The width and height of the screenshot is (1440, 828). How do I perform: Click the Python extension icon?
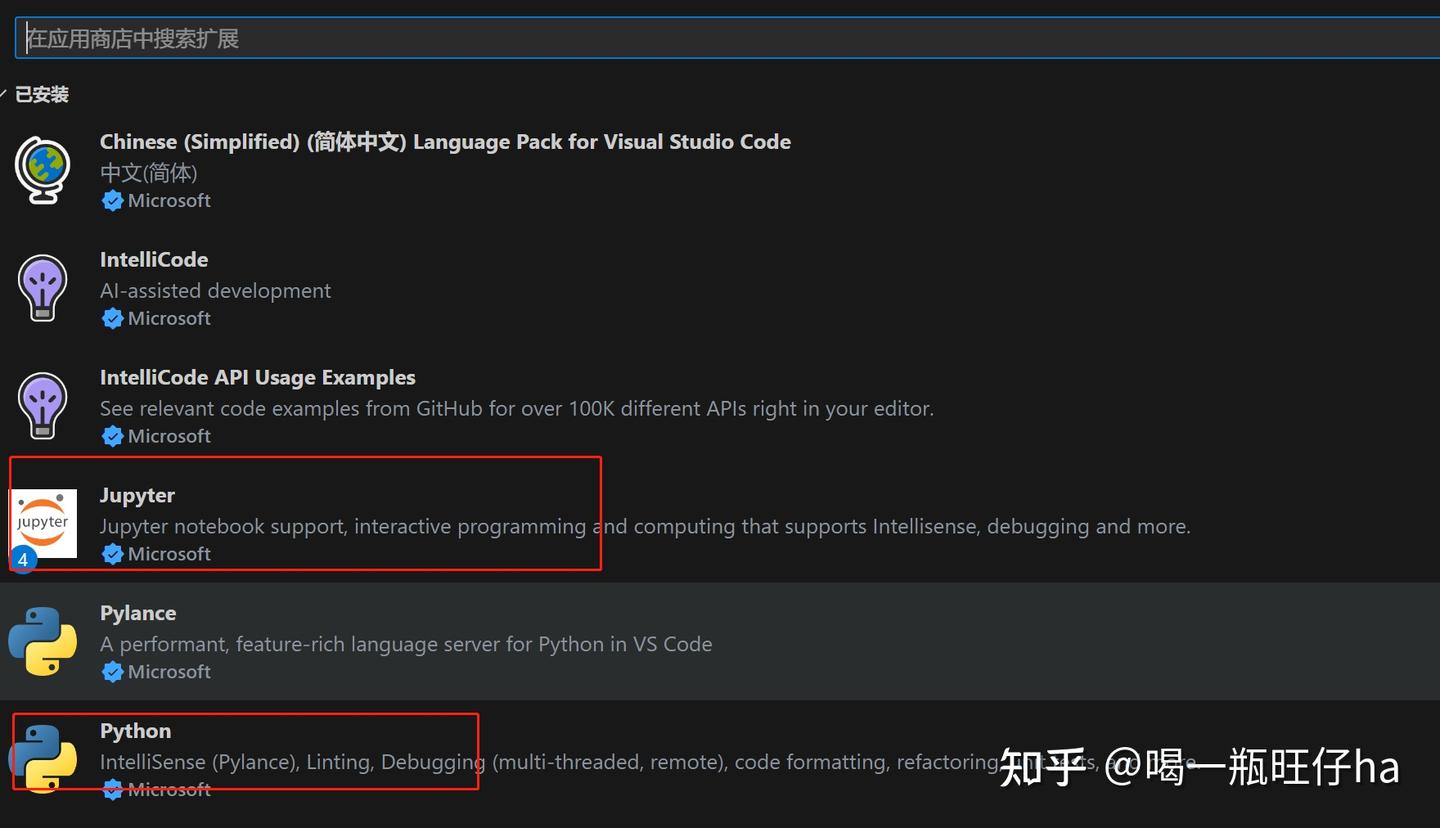[x=43, y=758]
